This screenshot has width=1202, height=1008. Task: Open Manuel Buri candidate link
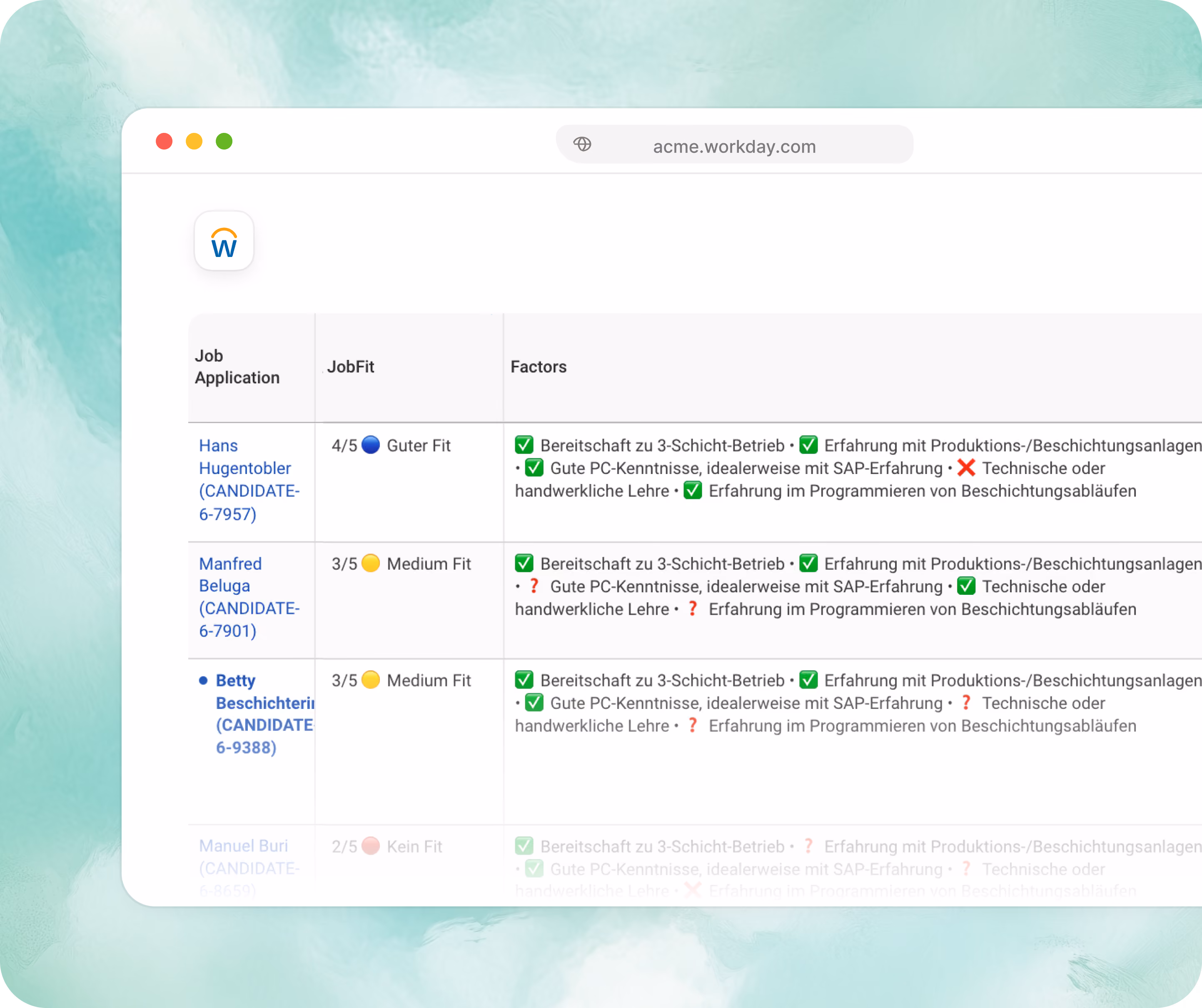click(x=249, y=868)
